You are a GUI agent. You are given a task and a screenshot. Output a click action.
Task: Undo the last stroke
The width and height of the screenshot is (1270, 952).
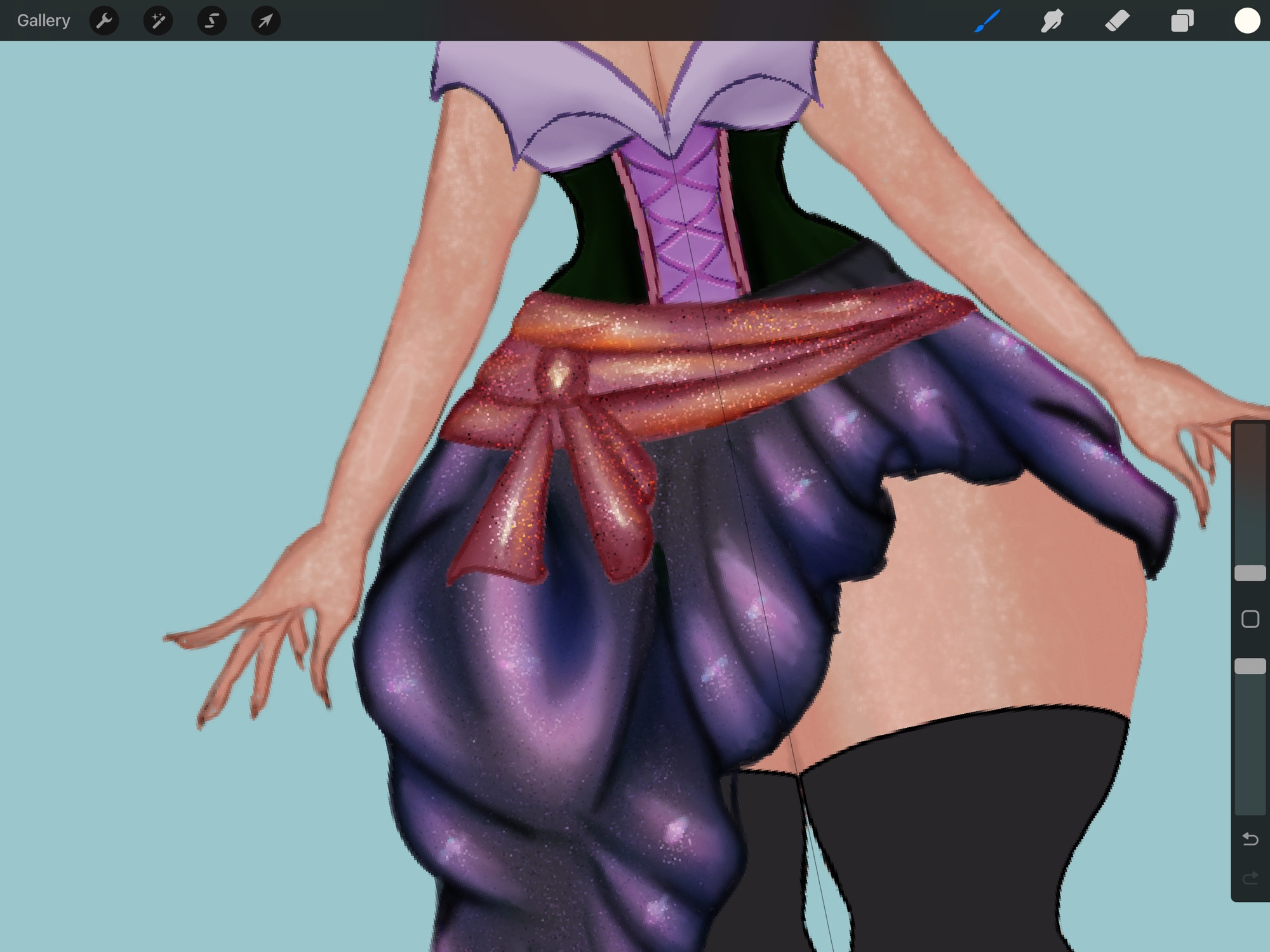tap(1250, 840)
